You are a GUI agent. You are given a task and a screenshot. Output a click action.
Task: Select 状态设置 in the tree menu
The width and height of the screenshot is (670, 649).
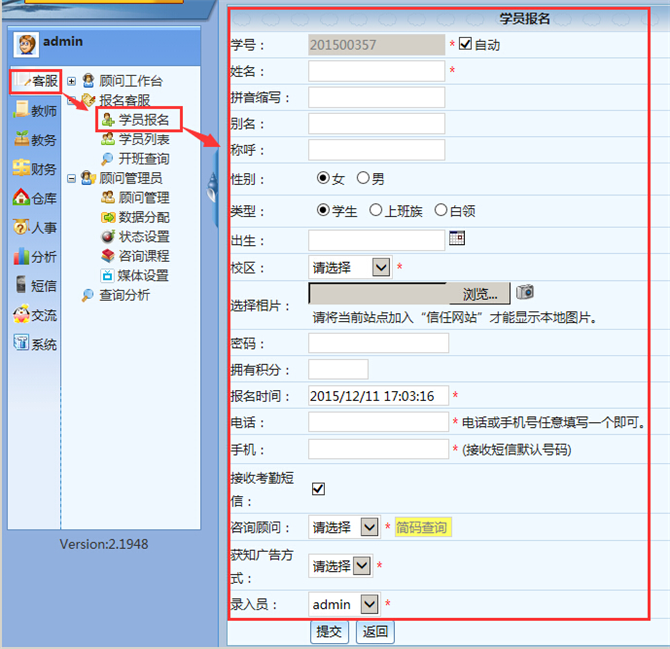[x=143, y=236]
